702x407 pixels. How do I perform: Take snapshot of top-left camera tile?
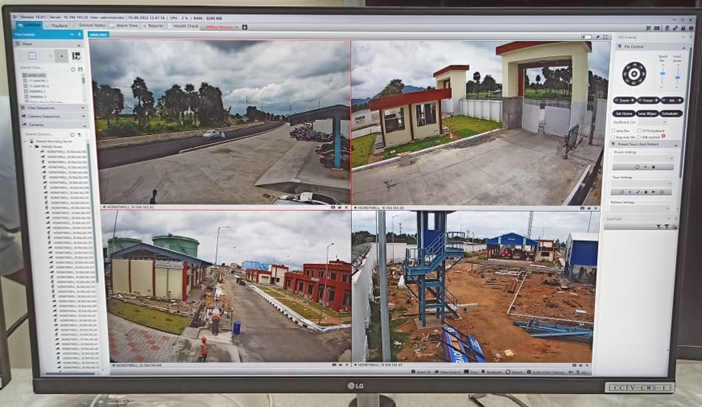333,208
